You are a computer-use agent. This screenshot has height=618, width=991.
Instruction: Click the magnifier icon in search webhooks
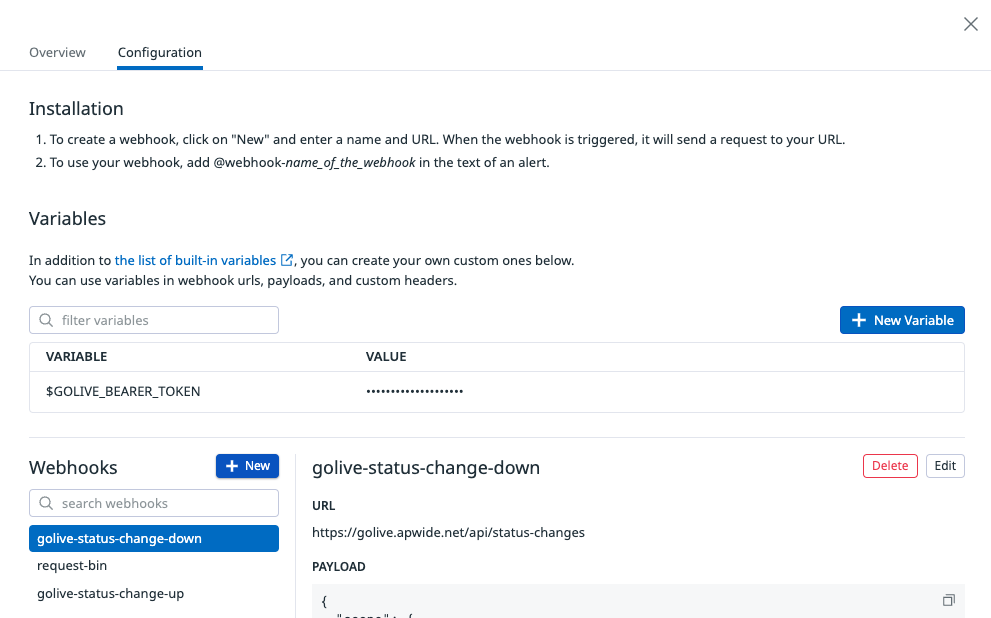pos(46,503)
